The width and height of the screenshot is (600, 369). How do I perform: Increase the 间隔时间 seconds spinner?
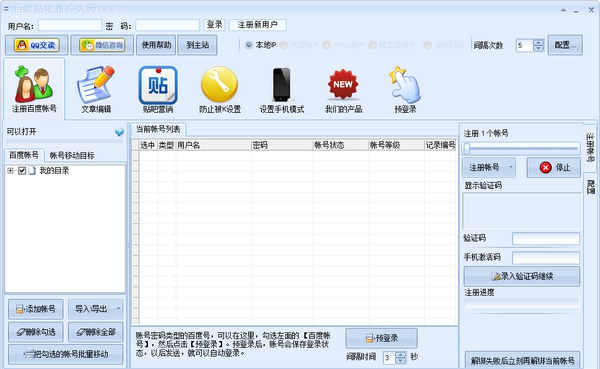coord(400,355)
